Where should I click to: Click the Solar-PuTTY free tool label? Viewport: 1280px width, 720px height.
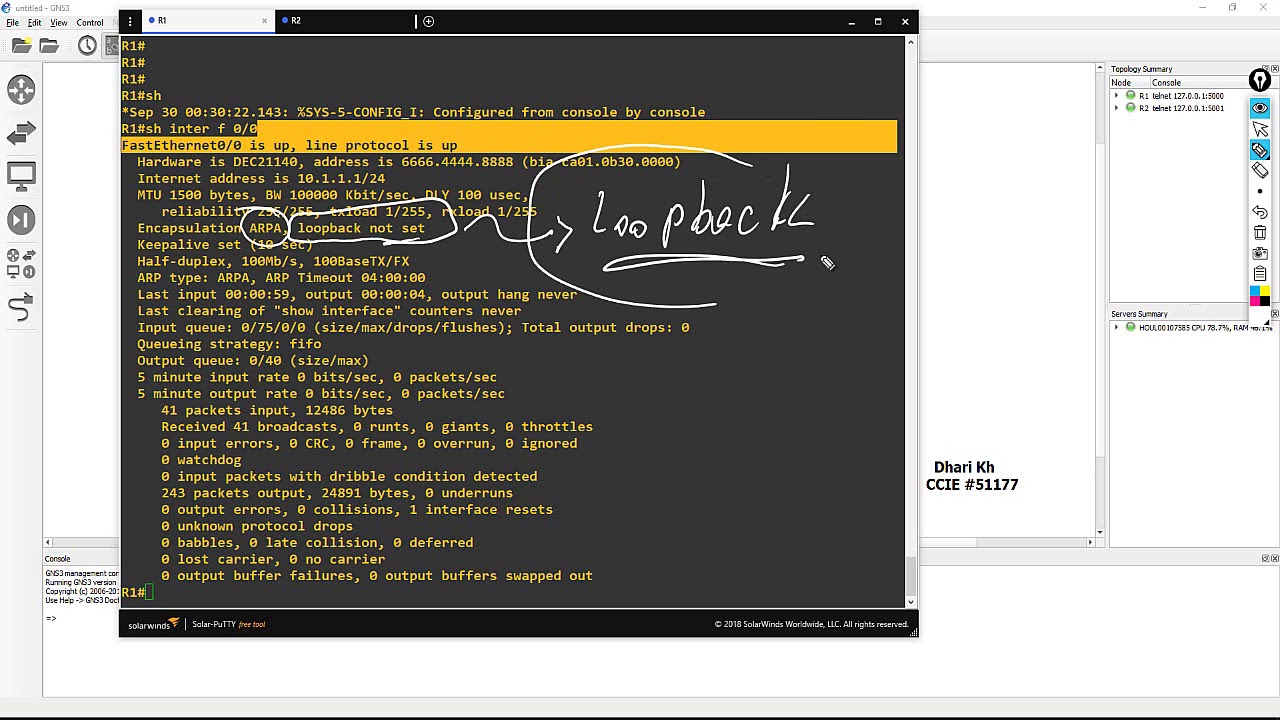229,624
